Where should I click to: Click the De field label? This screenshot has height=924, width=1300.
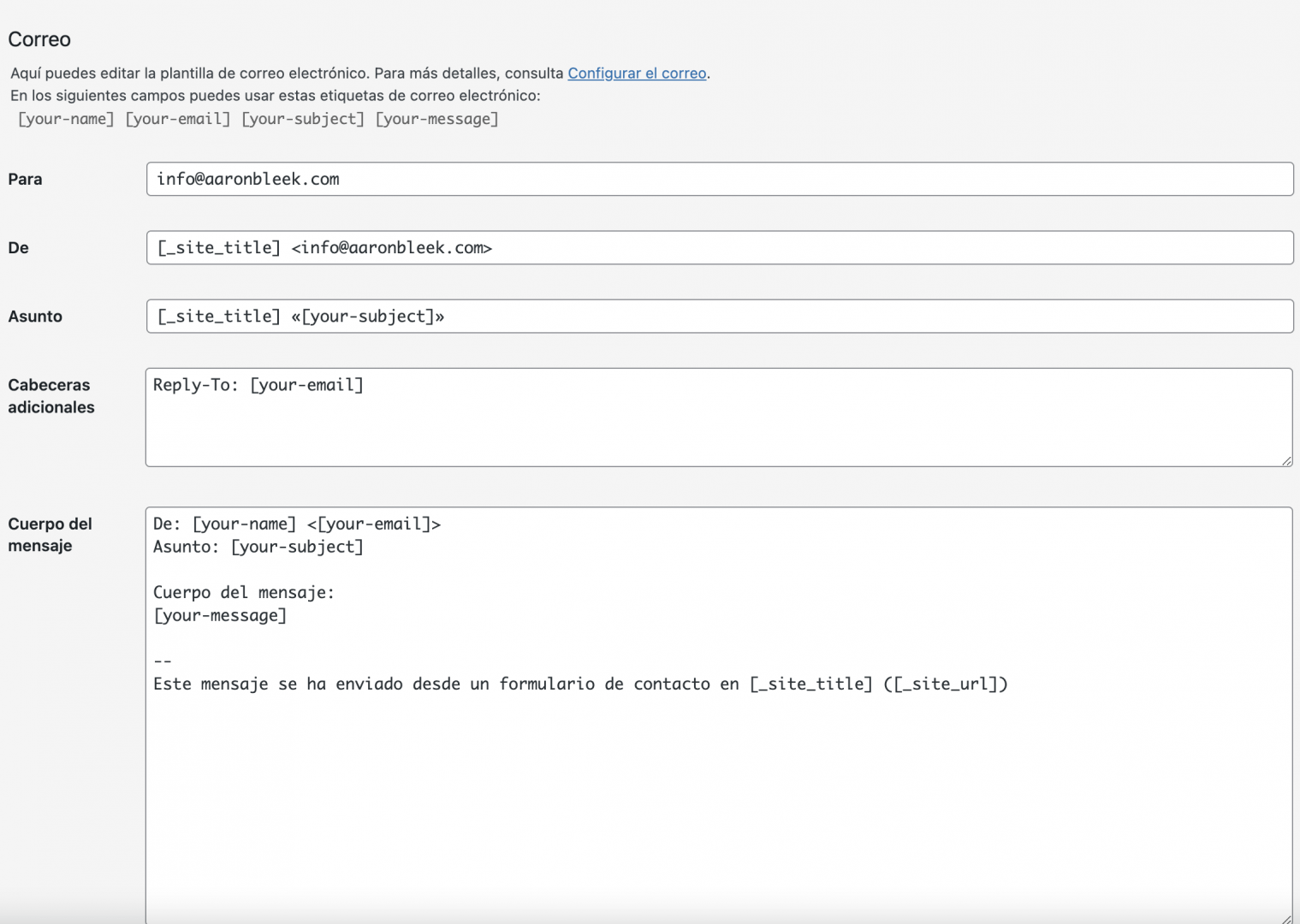(x=18, y=247)
